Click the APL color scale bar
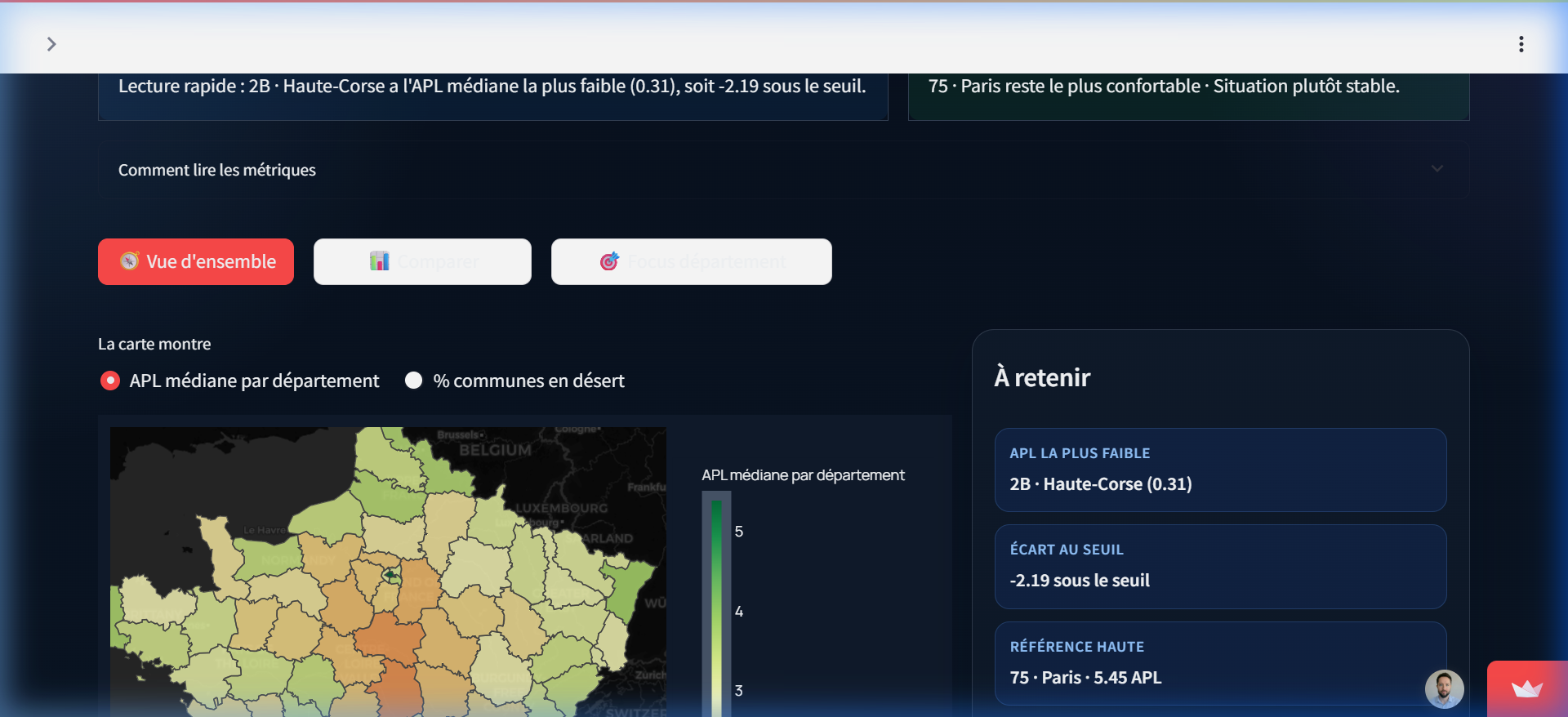 point(716,608)
